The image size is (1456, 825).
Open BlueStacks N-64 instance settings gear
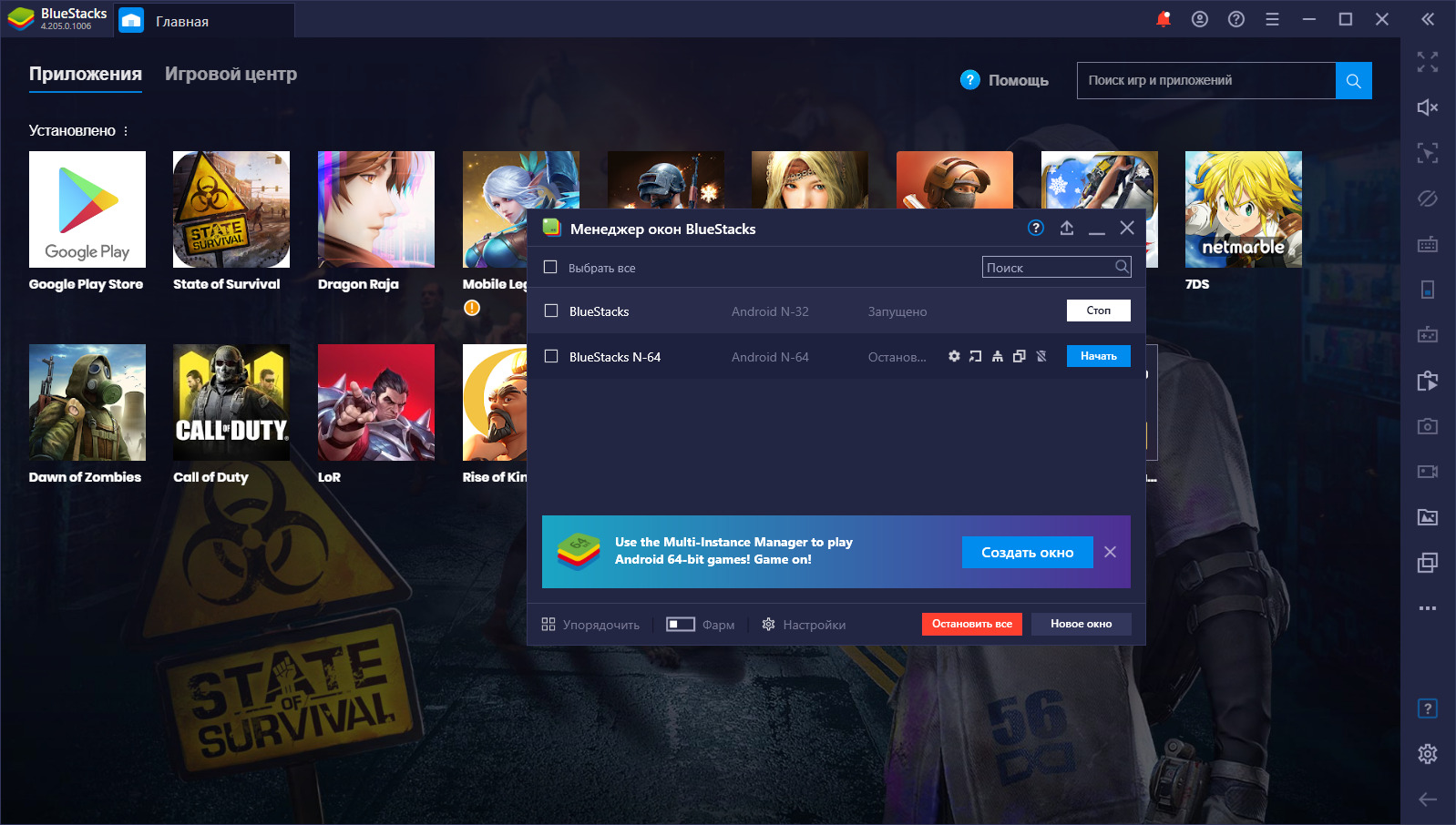tap(954, 356)
